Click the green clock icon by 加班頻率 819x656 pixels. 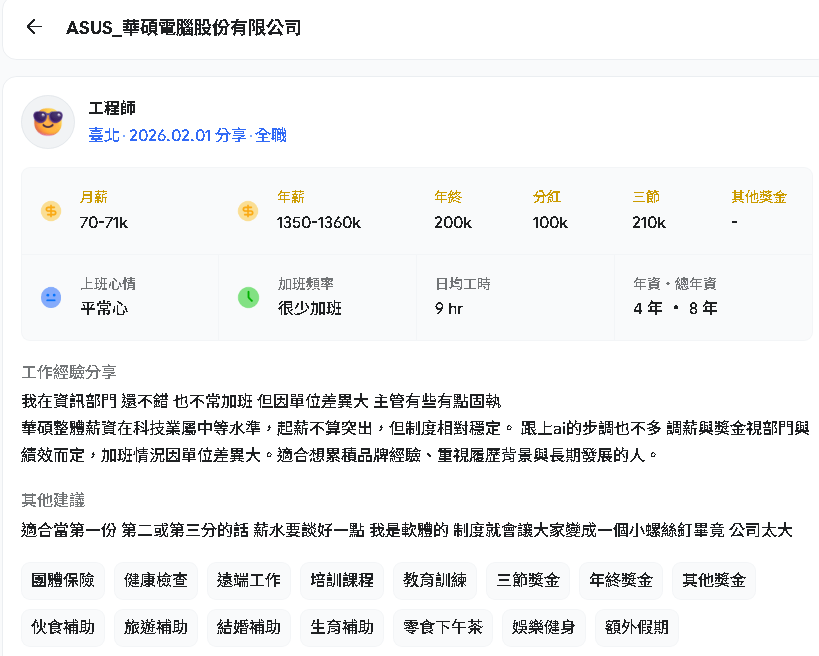pos(249,298)
